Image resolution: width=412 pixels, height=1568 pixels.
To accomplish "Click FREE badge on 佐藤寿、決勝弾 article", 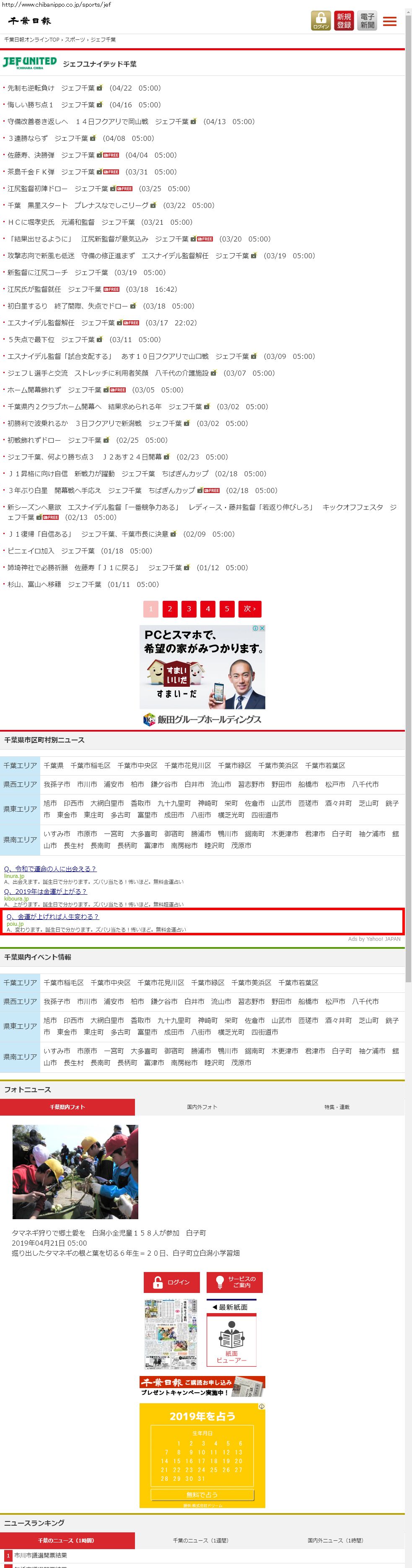I will pos(111,155).
